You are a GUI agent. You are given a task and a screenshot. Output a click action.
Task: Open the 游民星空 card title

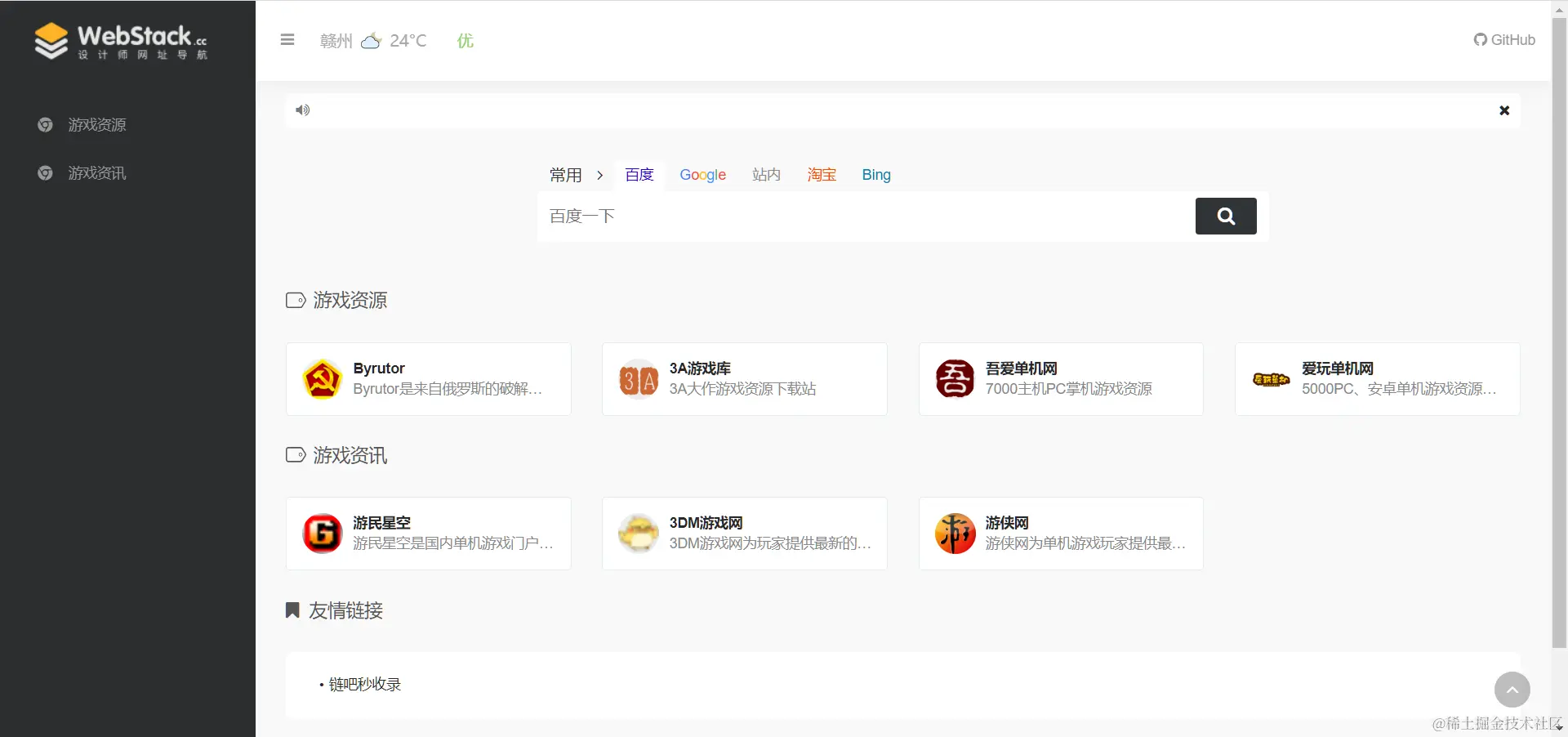tap(381, 523)
